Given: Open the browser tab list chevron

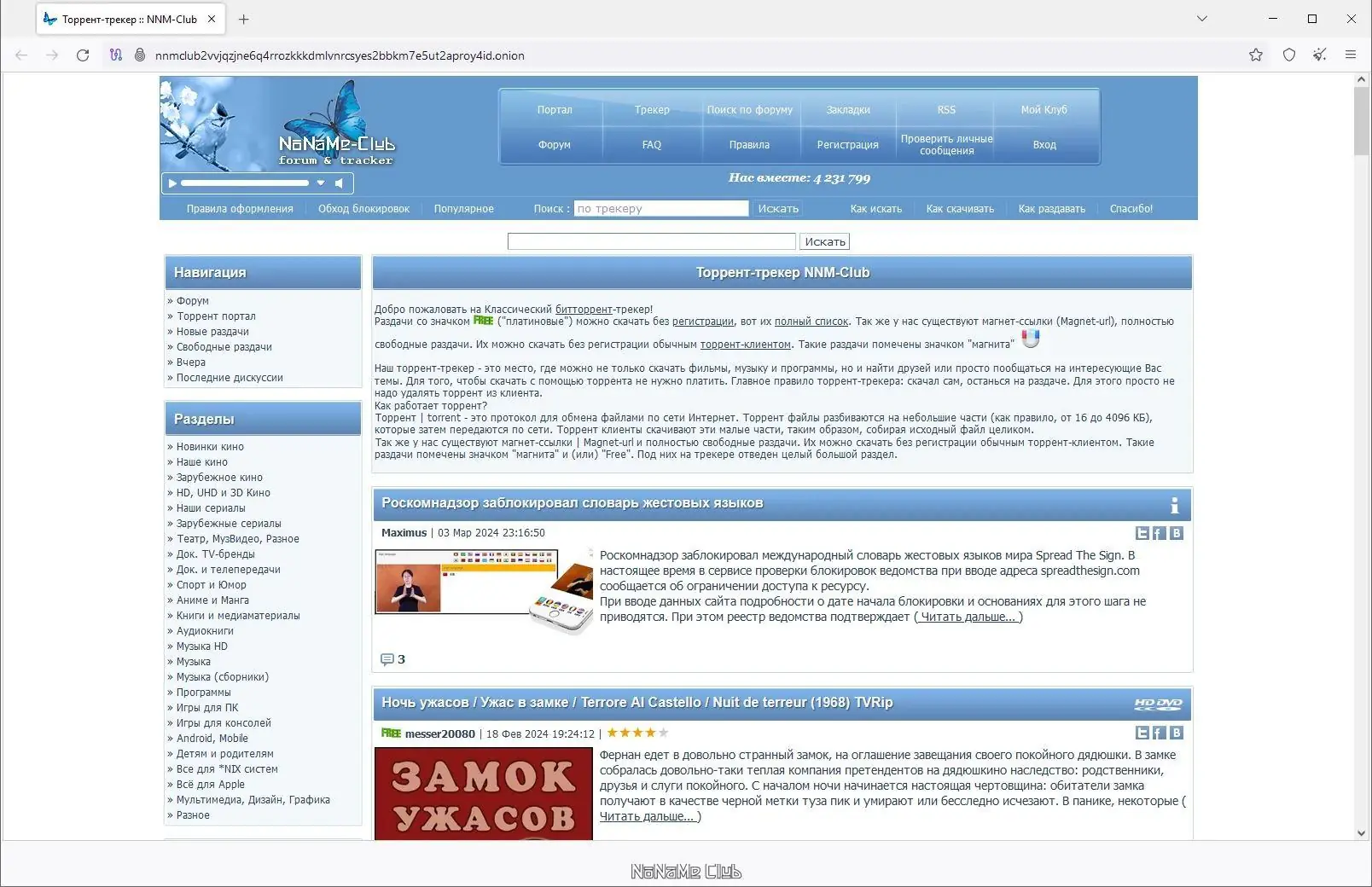Looking at the screenshot, I should (1202, 18).
